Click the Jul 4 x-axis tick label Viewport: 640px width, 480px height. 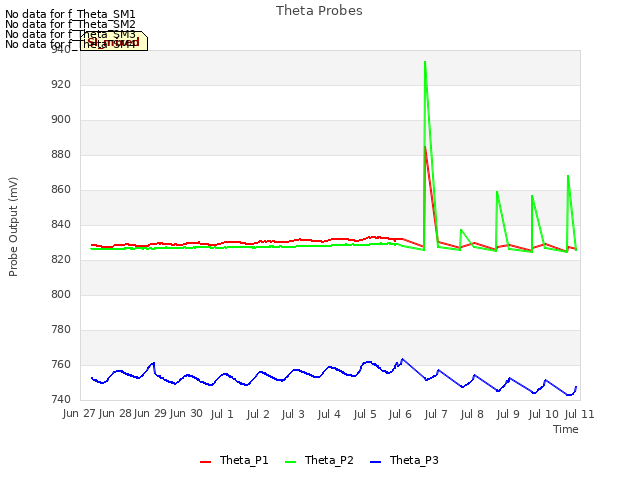[329, 414]
